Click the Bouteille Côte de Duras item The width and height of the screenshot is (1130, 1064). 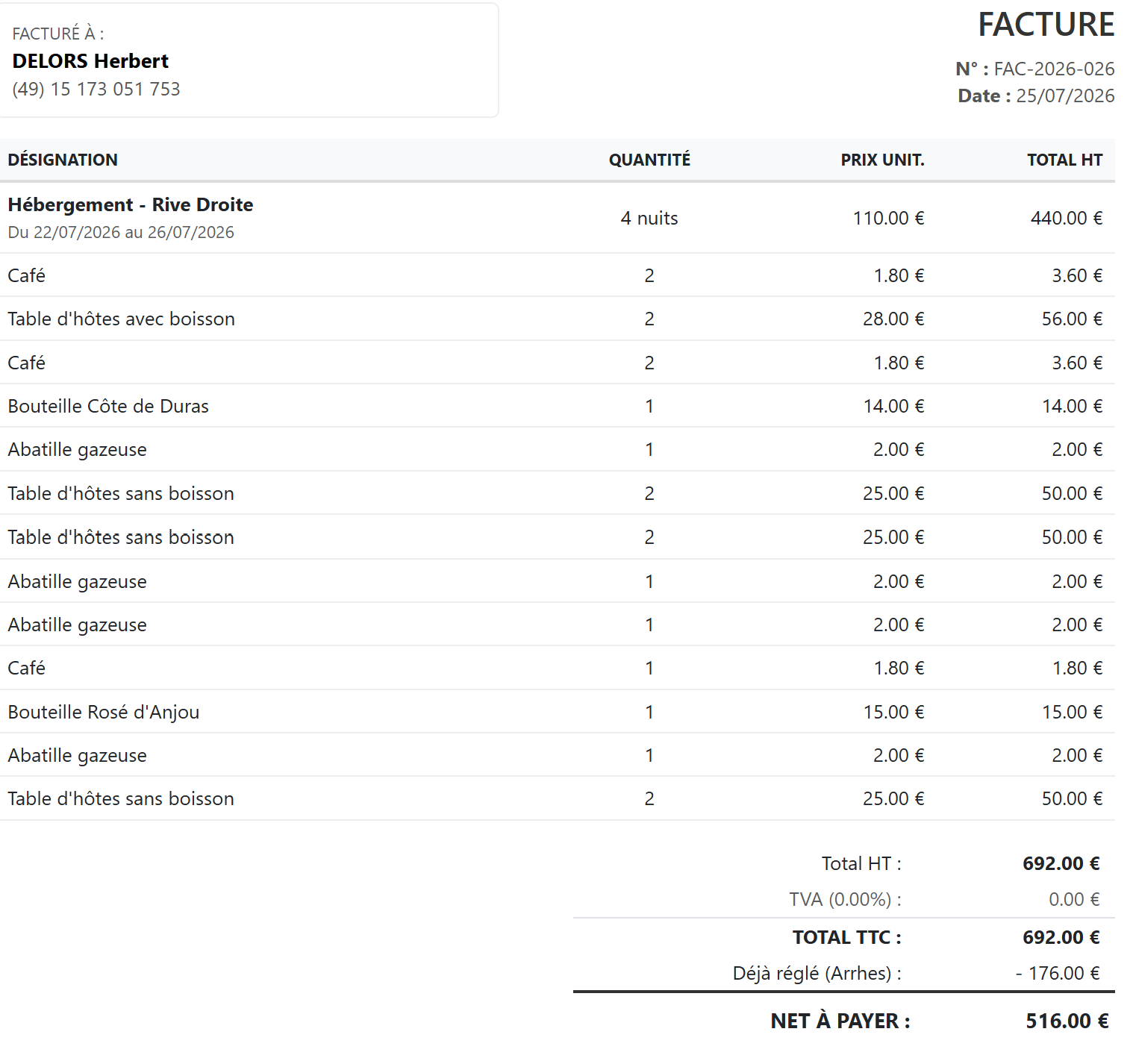click(x=108, y=406)
